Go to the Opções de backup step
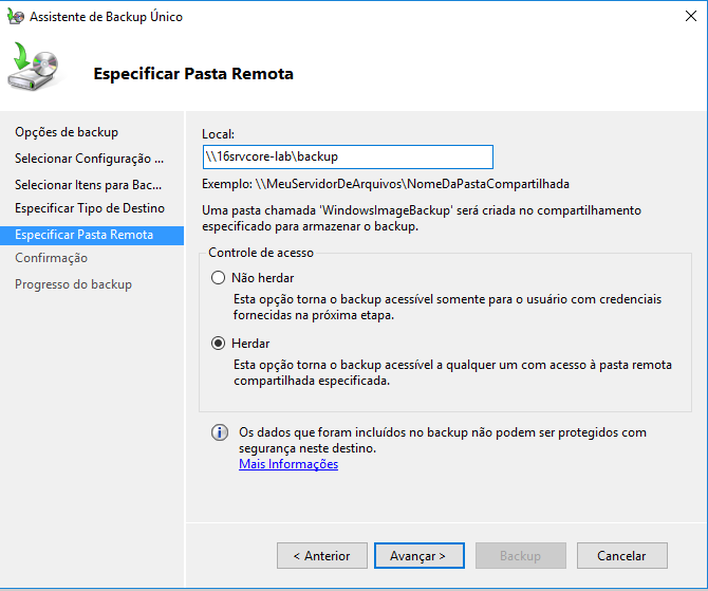 point(67,132)
